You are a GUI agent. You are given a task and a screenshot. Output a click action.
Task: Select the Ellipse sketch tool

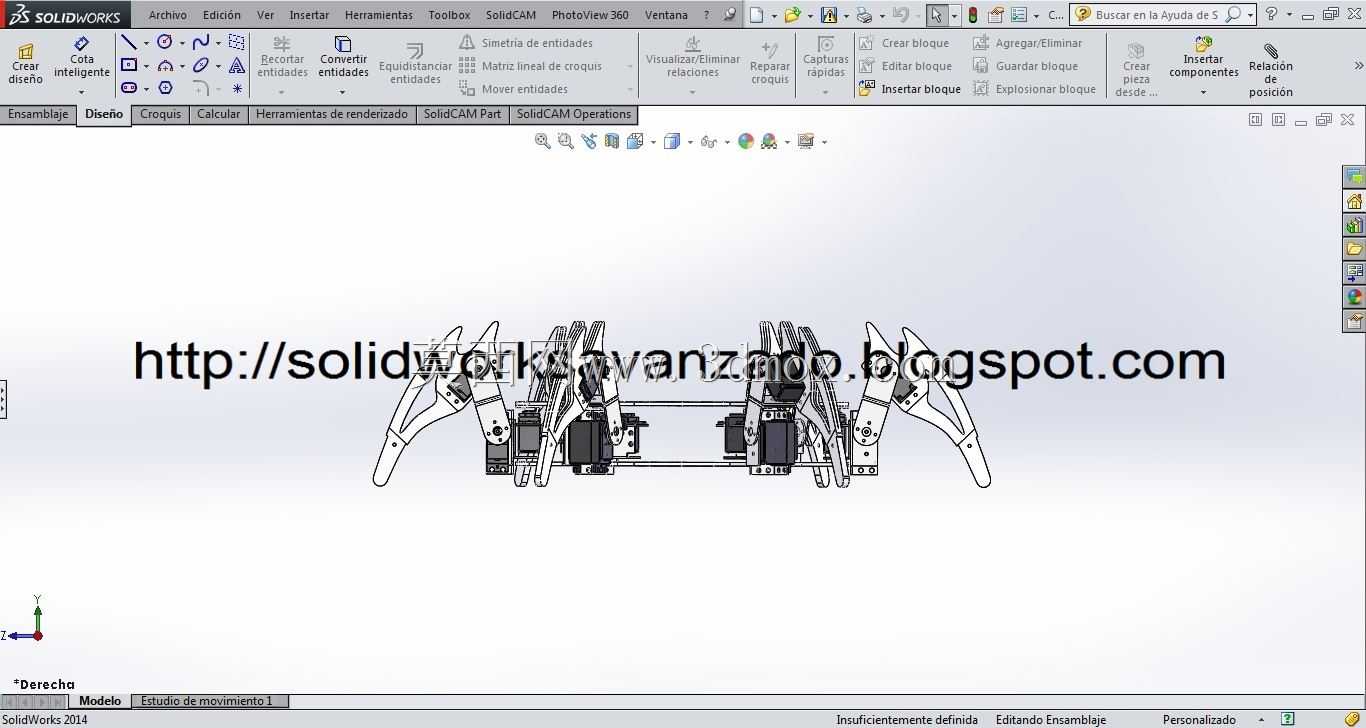point(201,66)
